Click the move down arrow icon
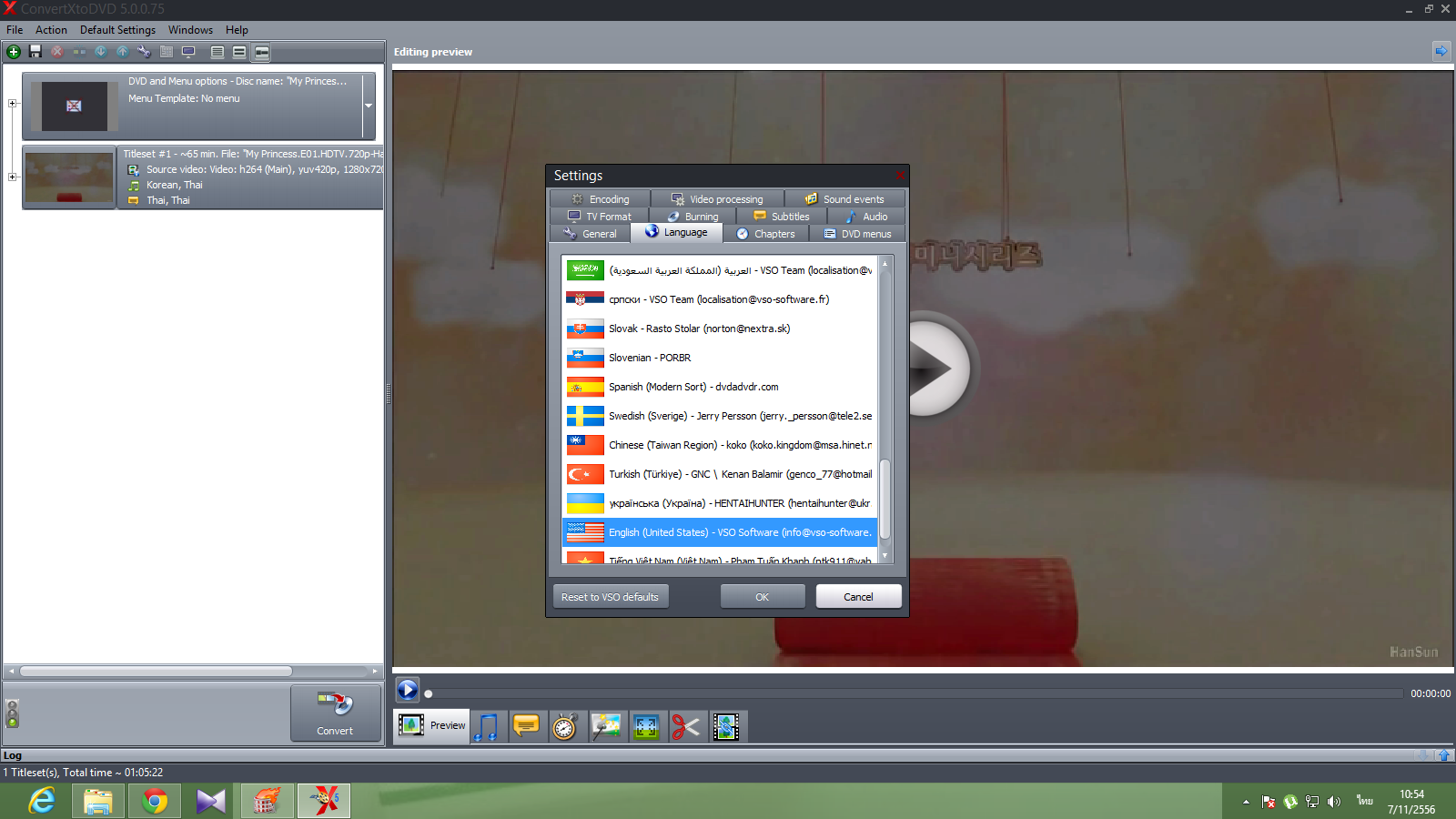 [101, 52]
